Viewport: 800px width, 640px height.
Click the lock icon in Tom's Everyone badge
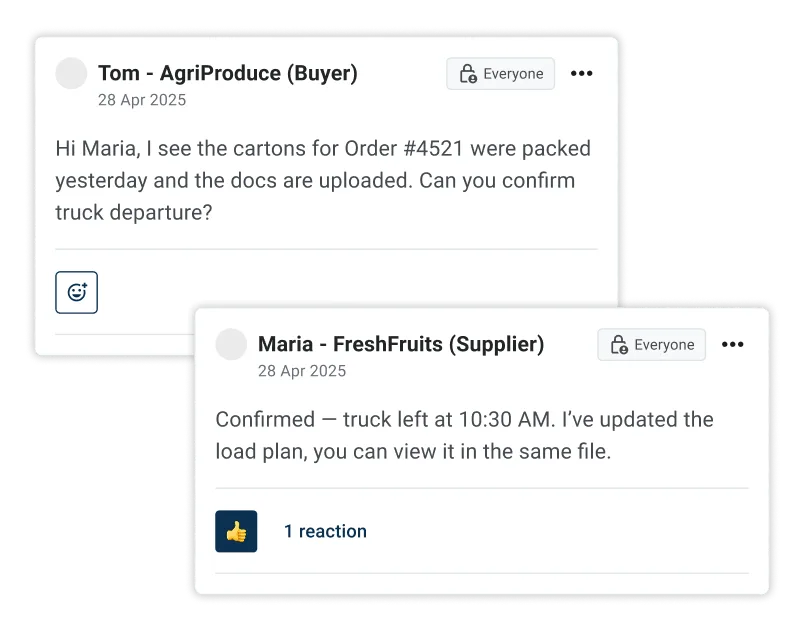[x=467, y=74]
